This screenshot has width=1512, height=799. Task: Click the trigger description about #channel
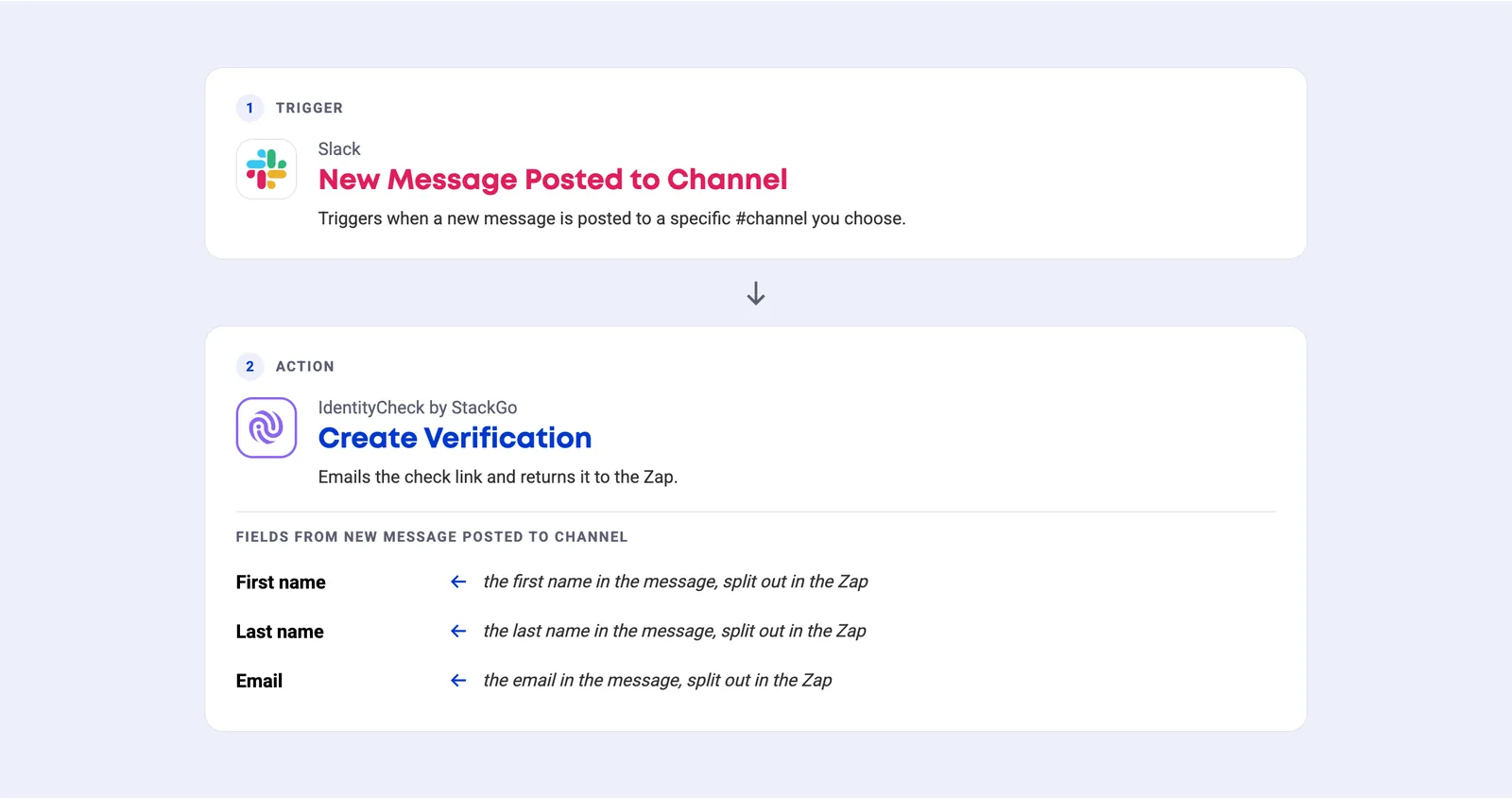611,218
